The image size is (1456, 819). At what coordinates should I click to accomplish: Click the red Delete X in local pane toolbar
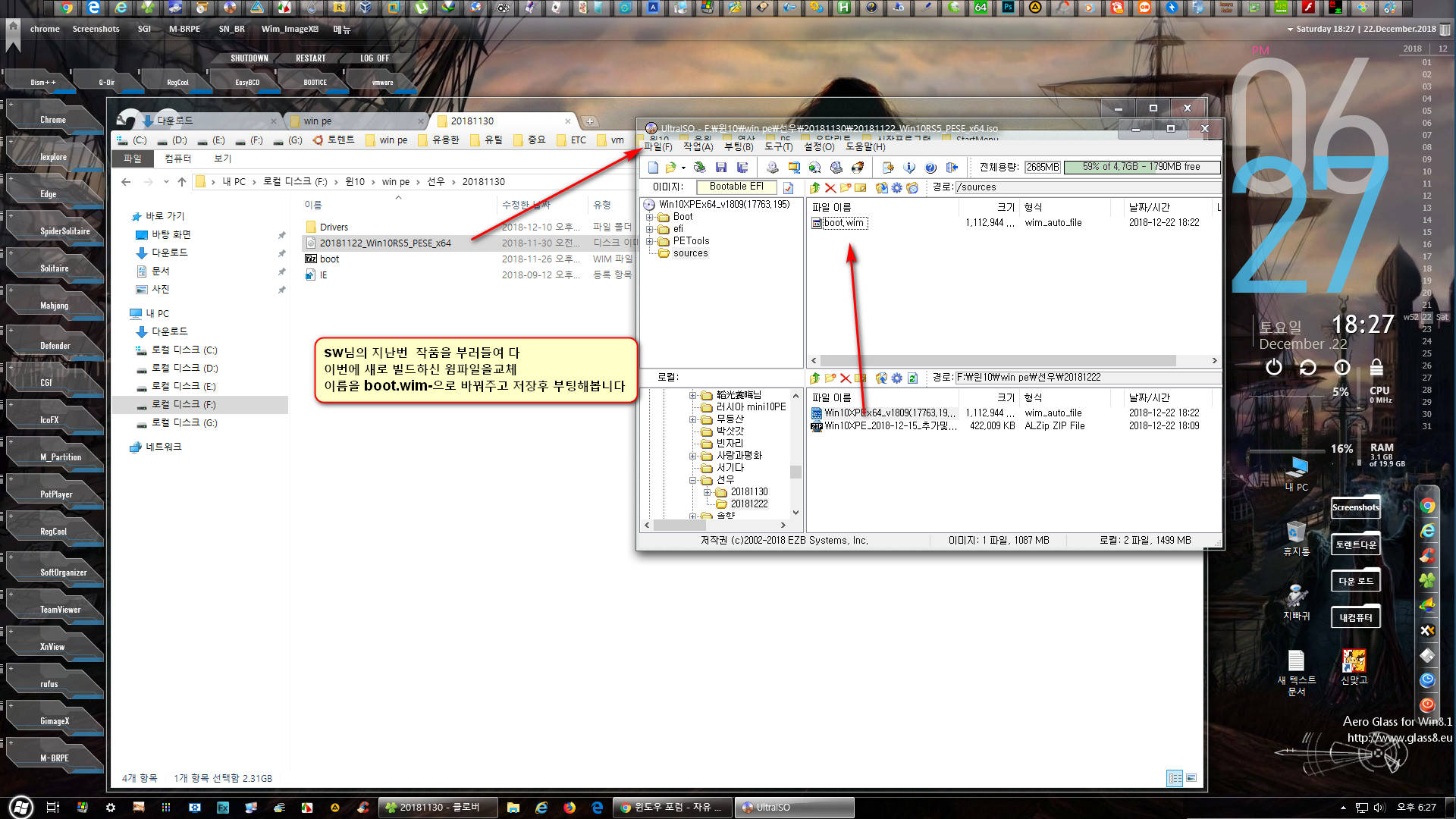point(845,378)
